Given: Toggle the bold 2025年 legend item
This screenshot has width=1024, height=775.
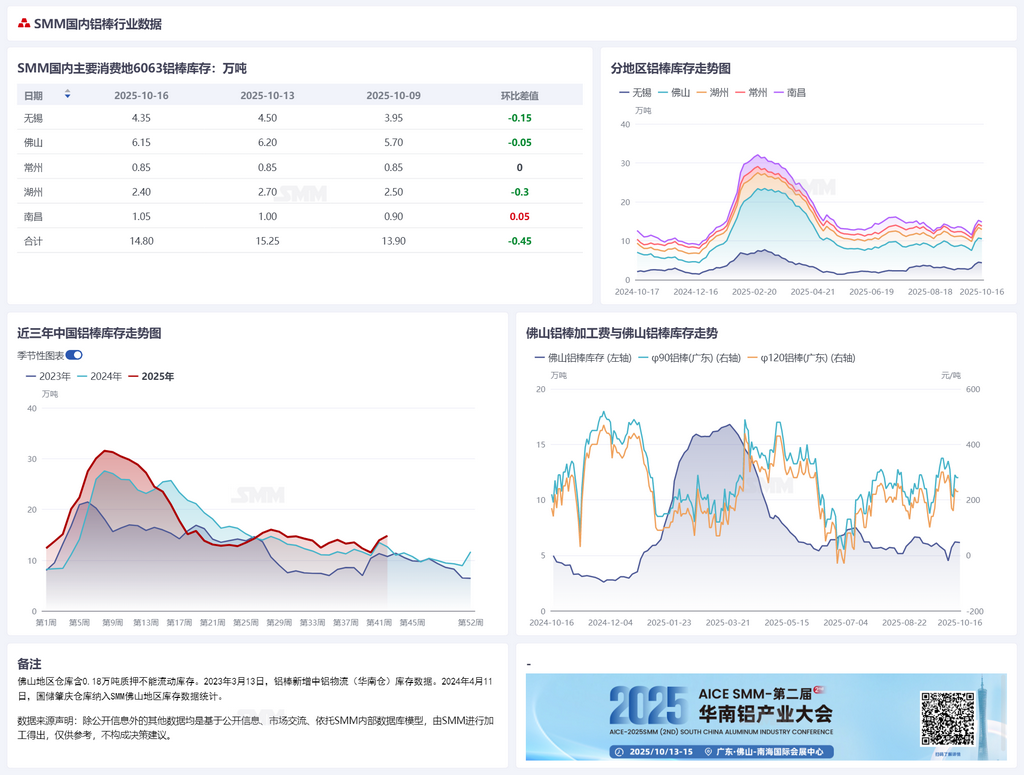Looking at the screenshot, I should tap(150, 376).
